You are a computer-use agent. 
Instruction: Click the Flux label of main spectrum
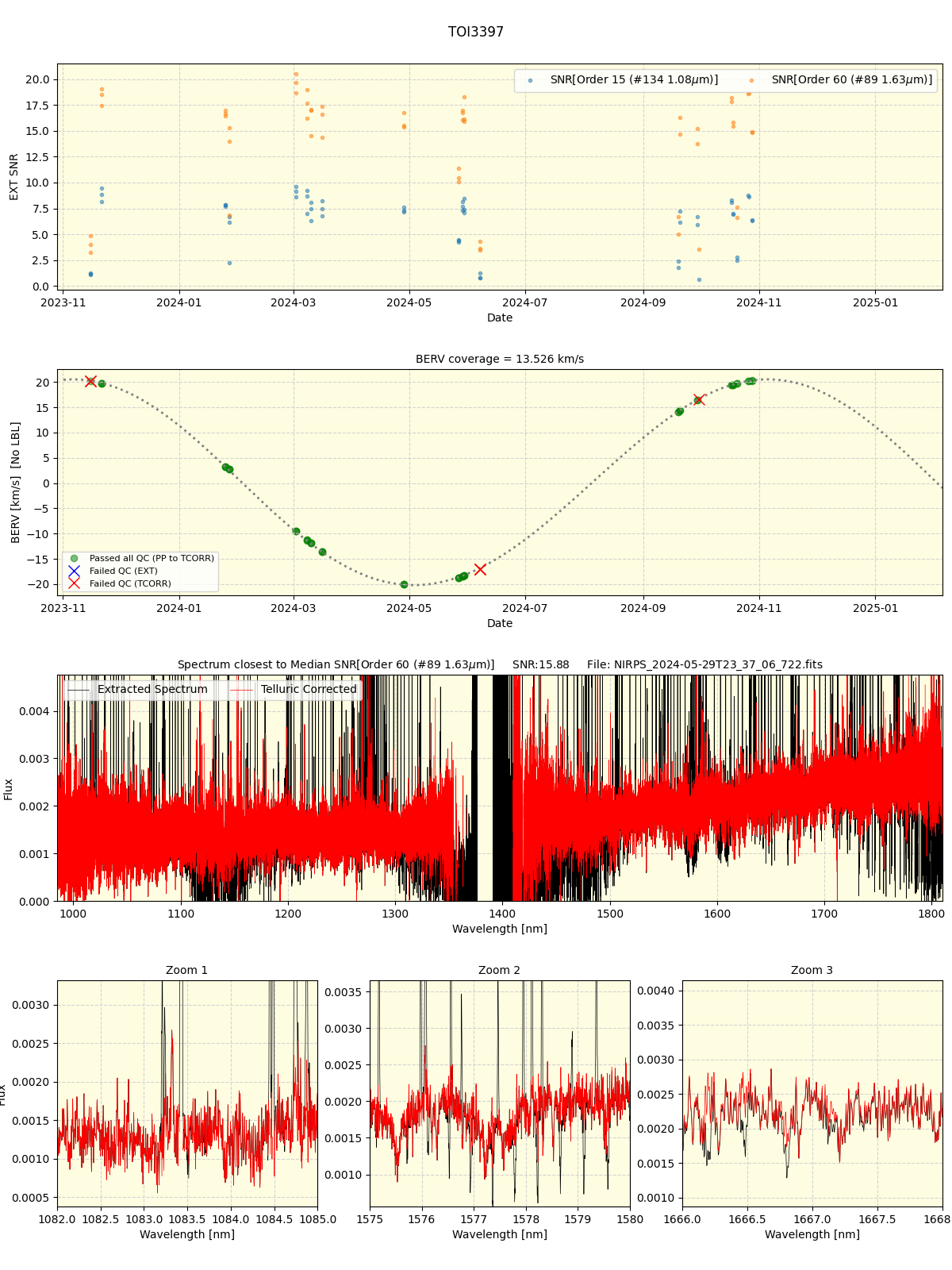pyautogui.click(x=9, y=789)
